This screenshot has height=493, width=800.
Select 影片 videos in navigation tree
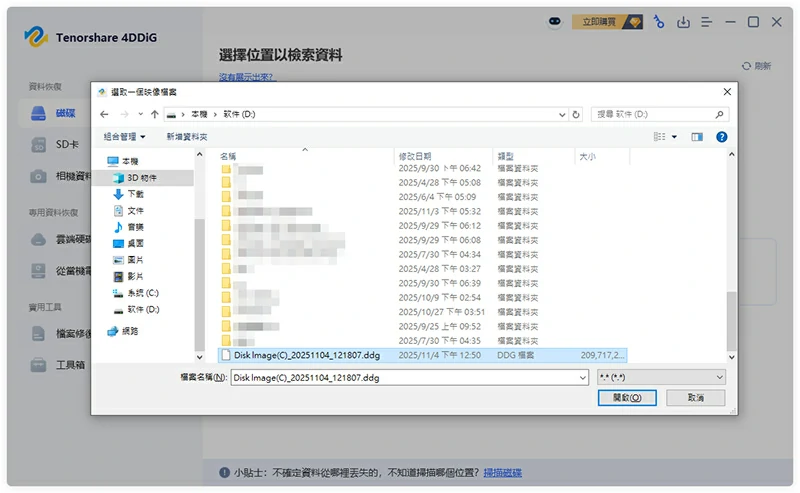coord(129,276)
